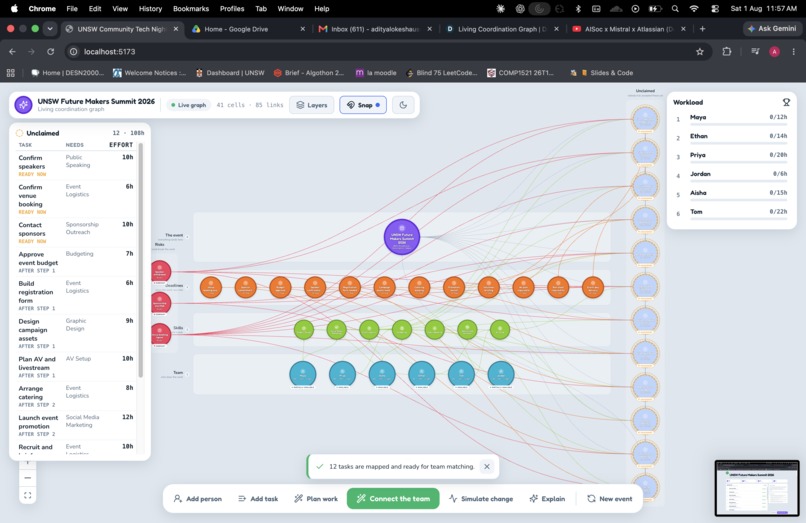Click the Unclaimed dashed circle icon

pos(20,133)
